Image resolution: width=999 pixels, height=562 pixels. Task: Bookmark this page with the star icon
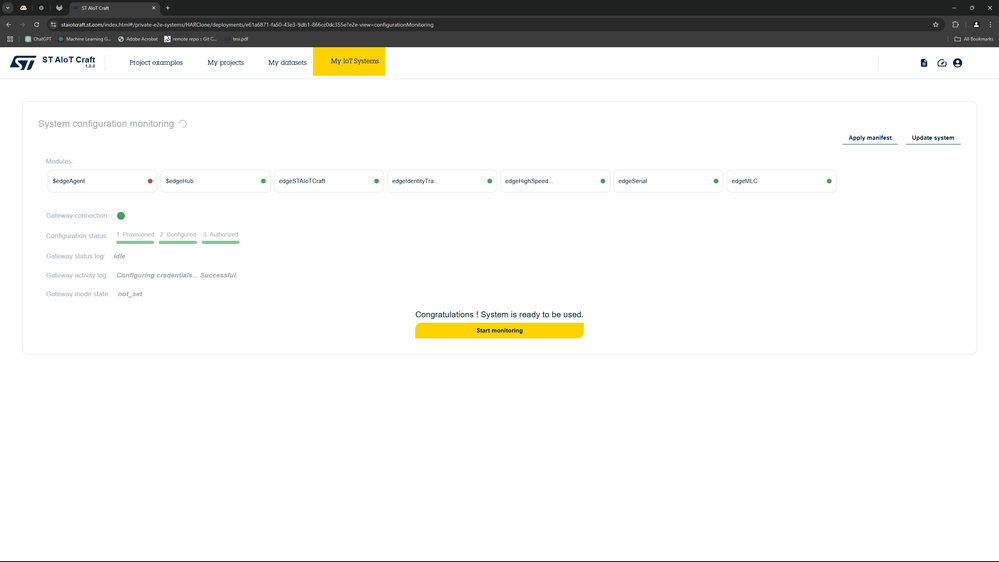click(936, 25)
